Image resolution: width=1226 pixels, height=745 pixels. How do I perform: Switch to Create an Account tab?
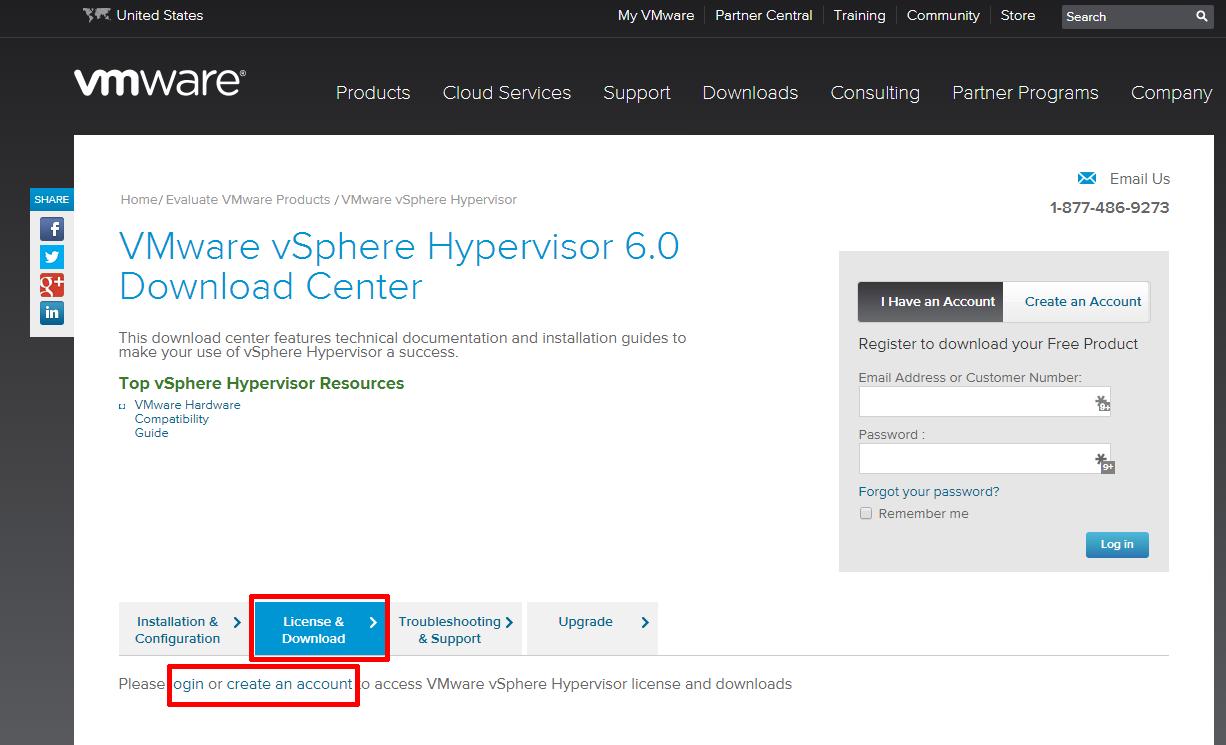pyautogui.click(x=1077, y=302)
